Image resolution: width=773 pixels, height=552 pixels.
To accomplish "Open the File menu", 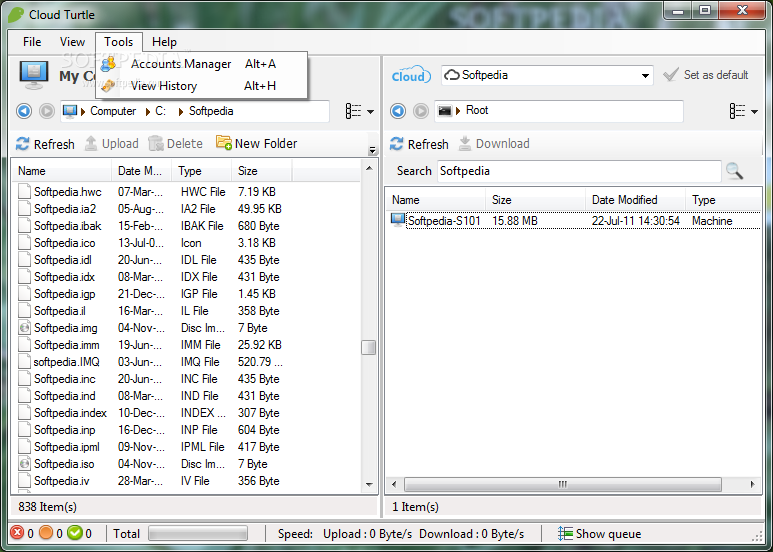I will click(x=32, y=42).
